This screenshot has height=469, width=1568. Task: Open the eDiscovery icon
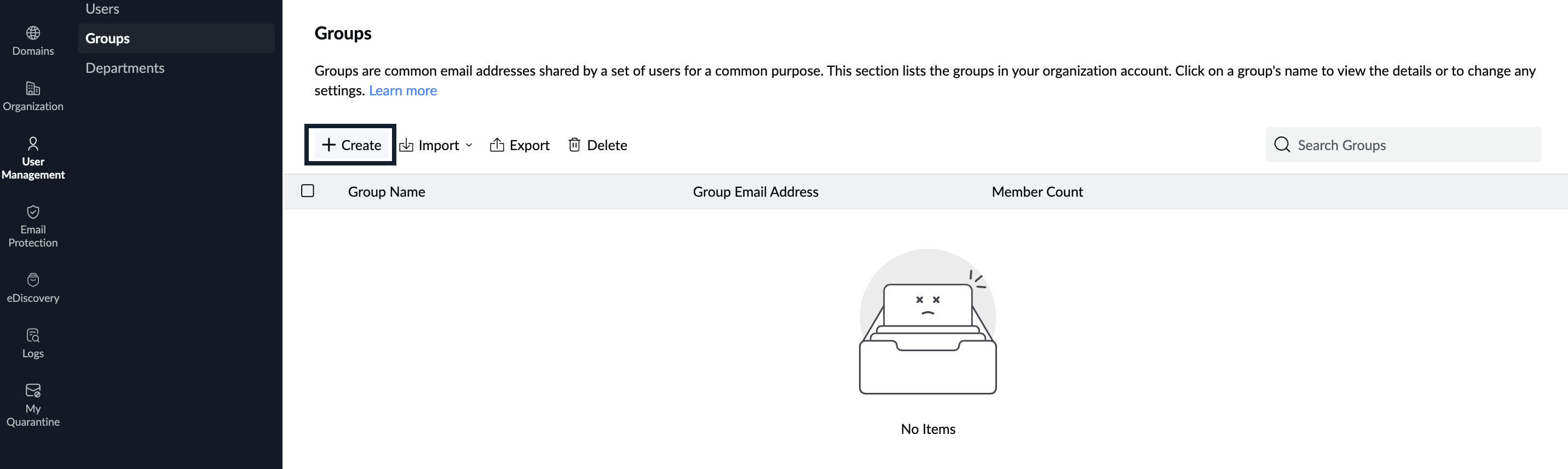click(x=33, y=280)
